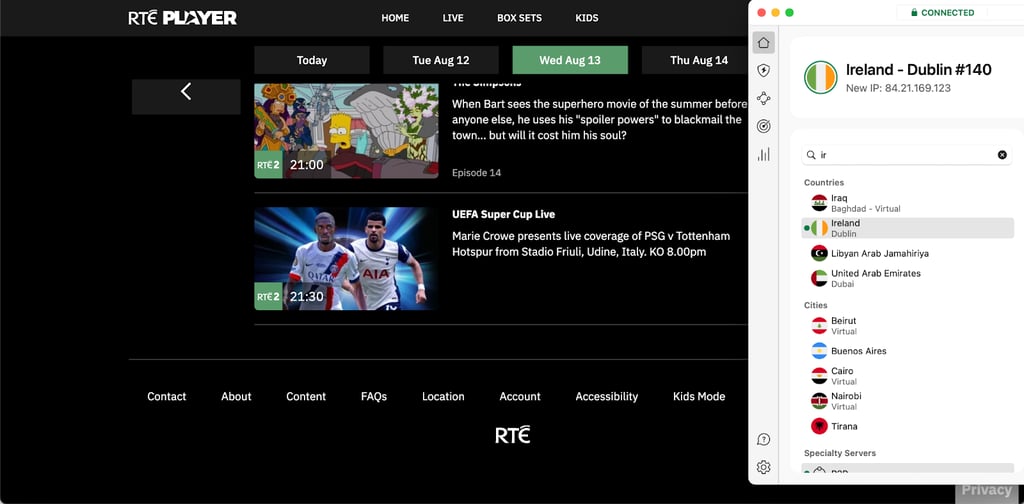Open the Contact footer link
Image resolution: width=1024 pixels, height=504 pixels.
point(167,396)
